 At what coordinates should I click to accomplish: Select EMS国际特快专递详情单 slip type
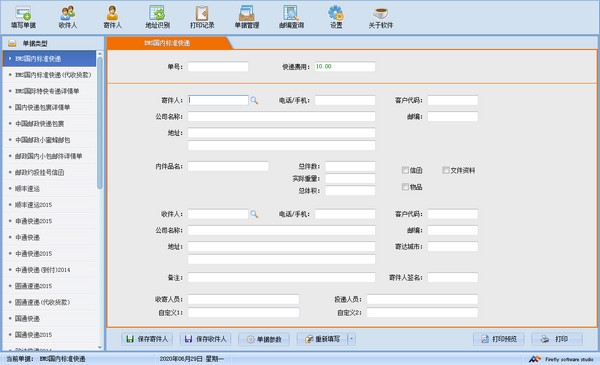[49, 91]
